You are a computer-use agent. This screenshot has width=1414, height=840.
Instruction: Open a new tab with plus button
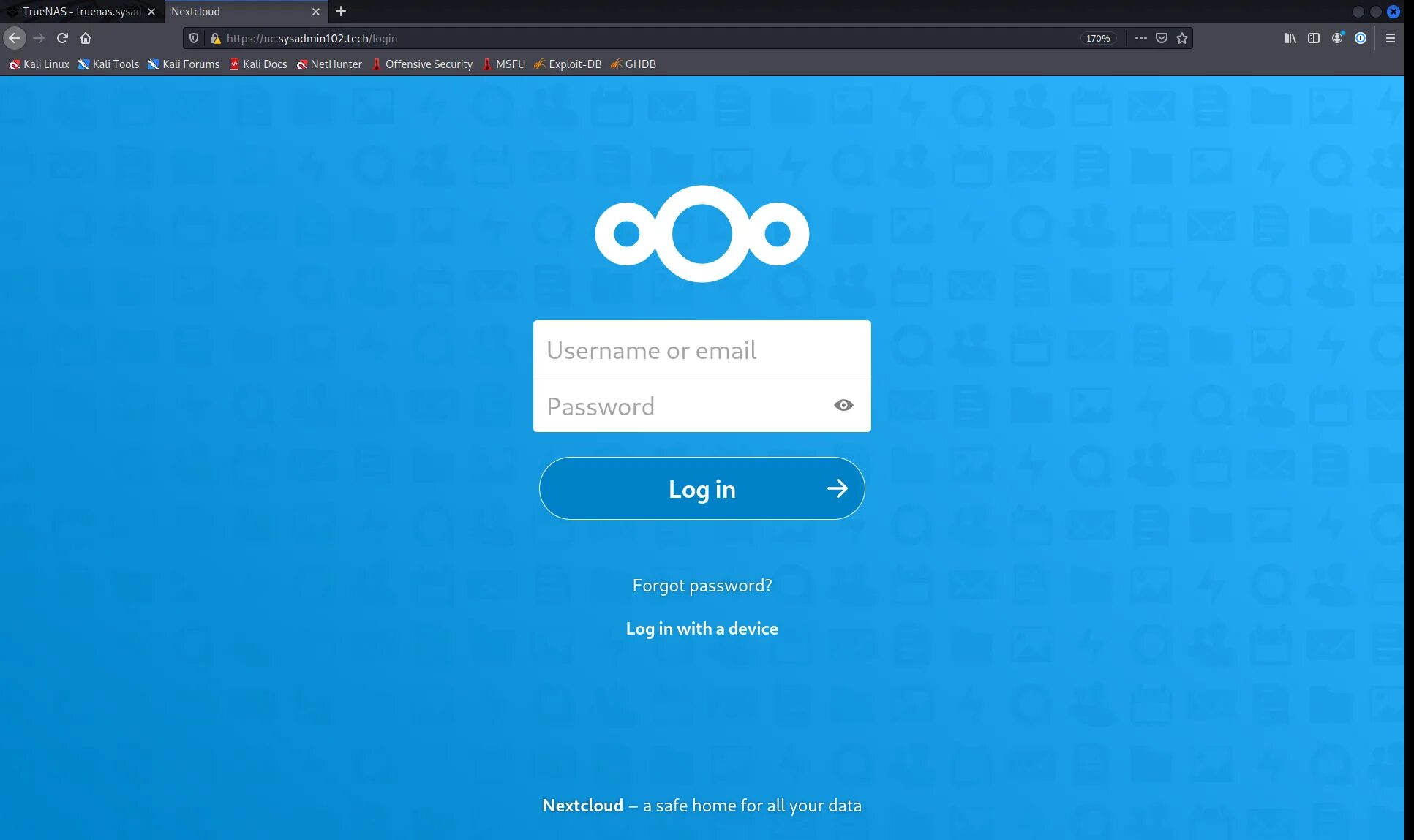(x=341, y=11)
